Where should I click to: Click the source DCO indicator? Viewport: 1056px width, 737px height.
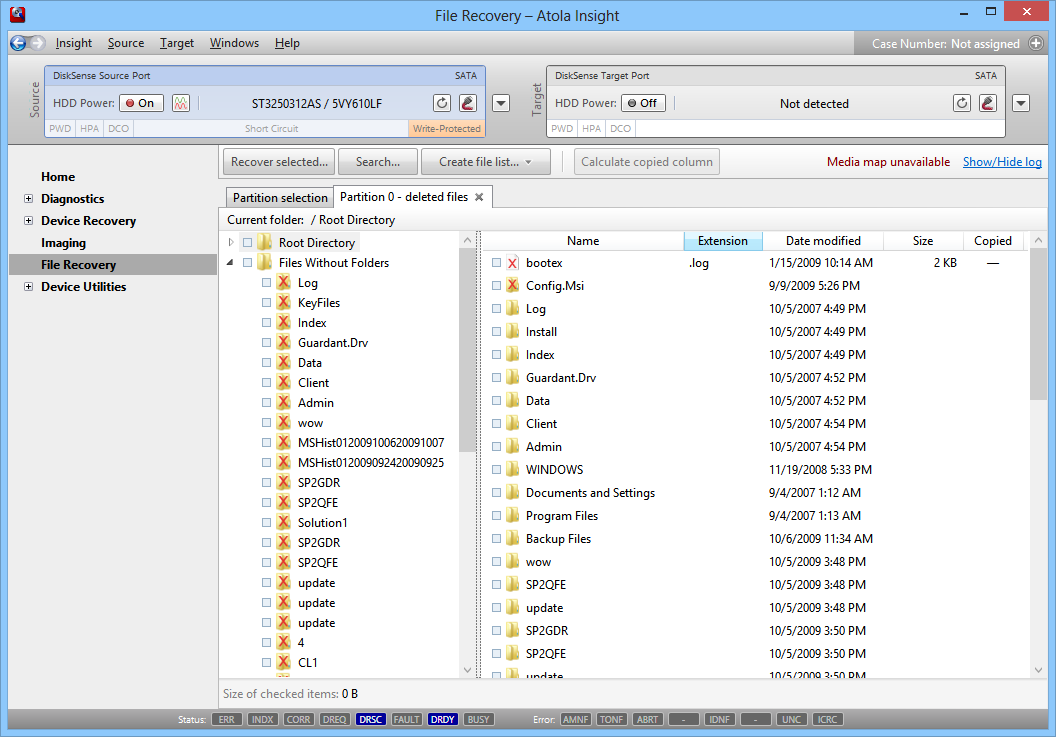tap(119, 129)
